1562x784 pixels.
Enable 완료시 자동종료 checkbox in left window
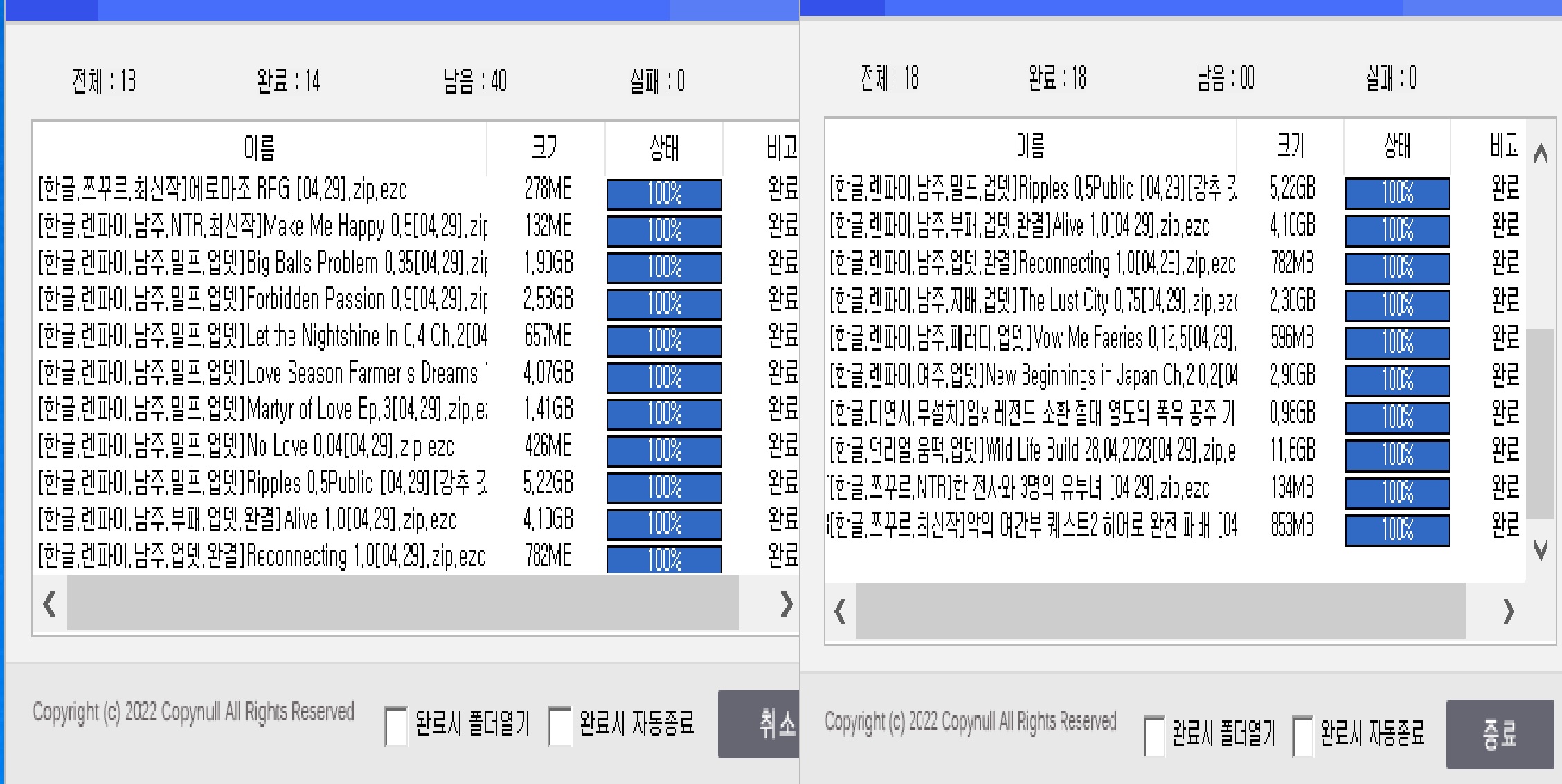(559, 726)
